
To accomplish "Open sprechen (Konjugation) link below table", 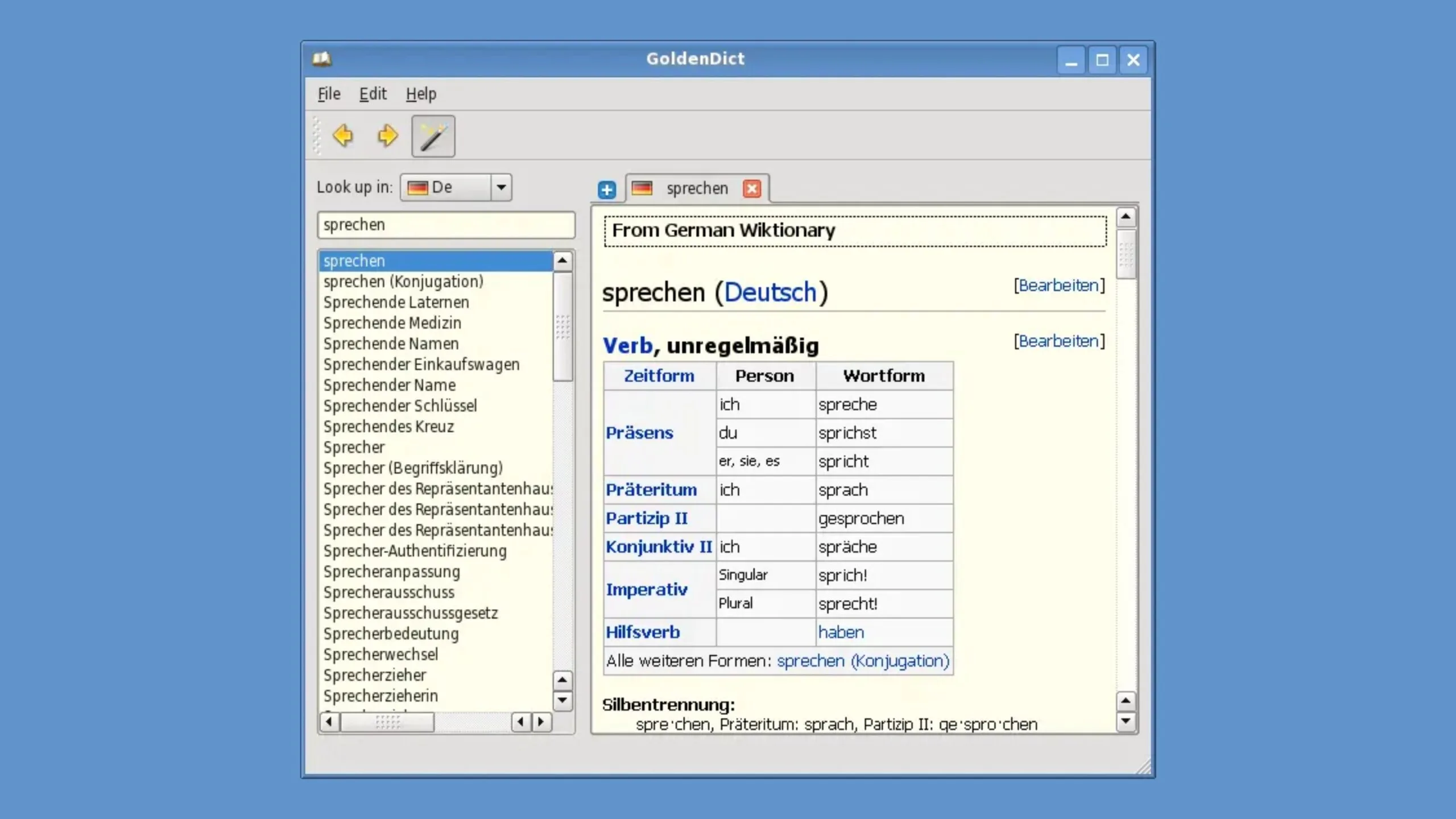I will (x=863, y=661).
